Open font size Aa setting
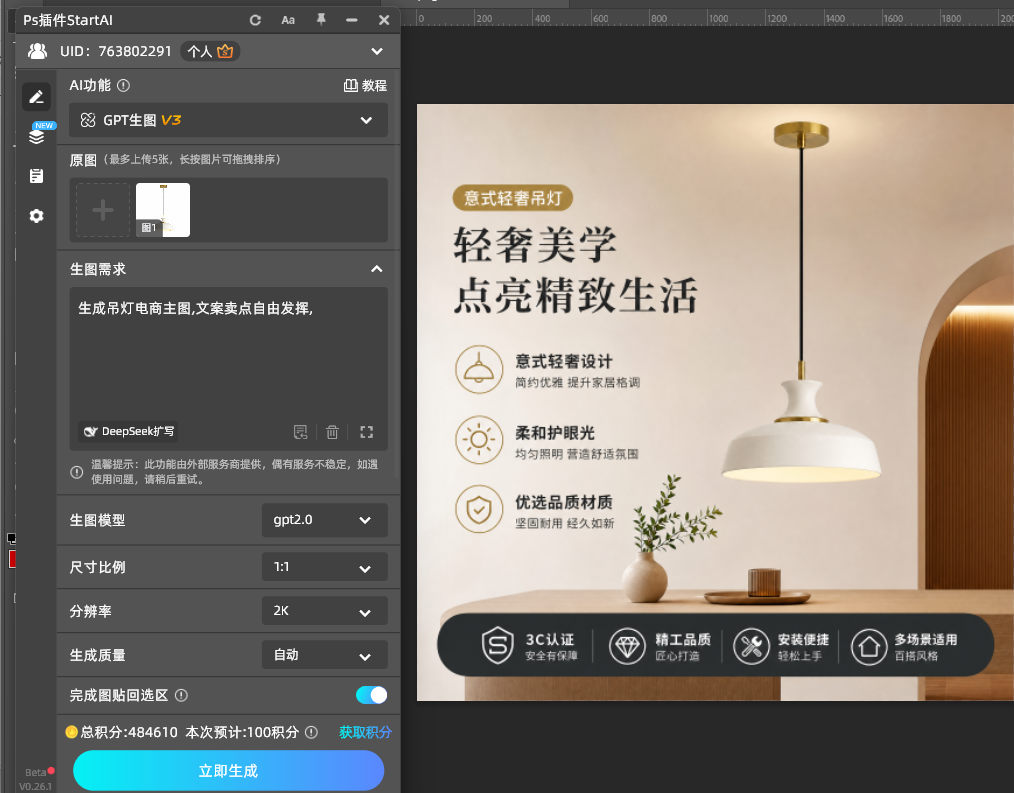The height and width of the screenshot is (793, 1014). tap(288, 20)
